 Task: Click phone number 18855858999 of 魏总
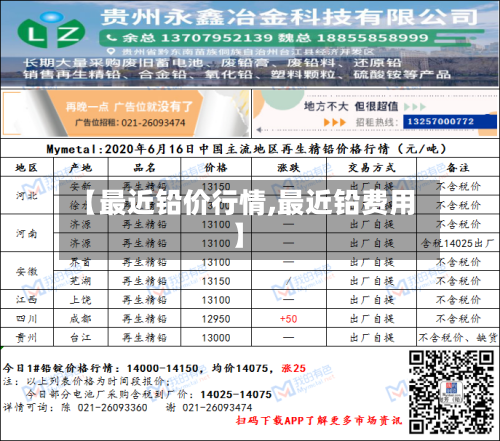click(373, 38)
